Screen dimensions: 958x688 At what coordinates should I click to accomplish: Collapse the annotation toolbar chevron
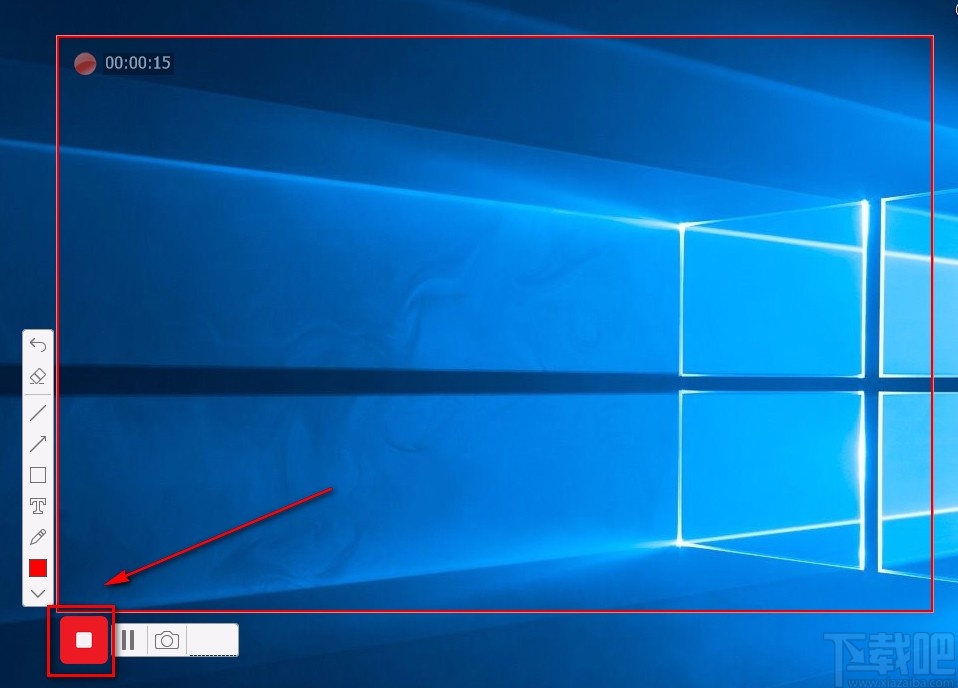[38, 593]
